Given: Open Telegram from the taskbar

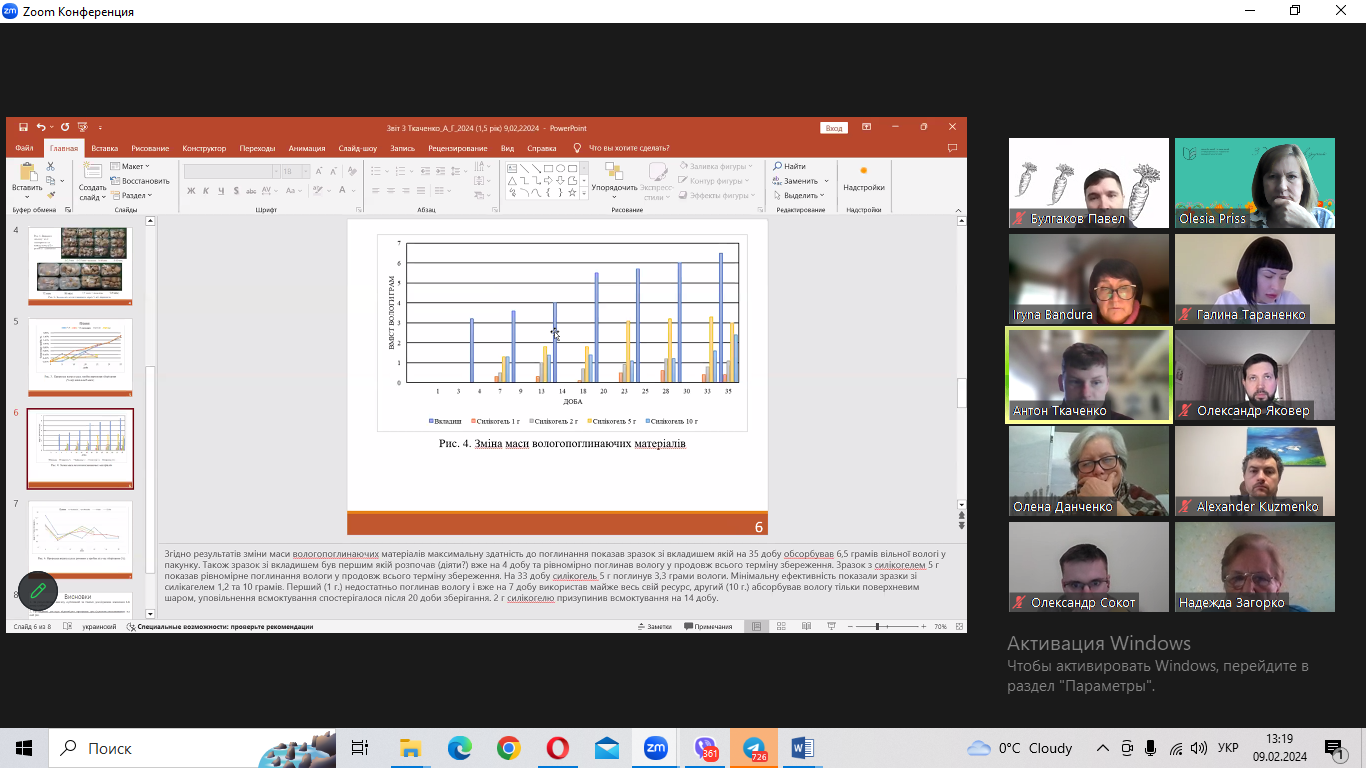Looking at the screenshot, I should pos(752,748).
